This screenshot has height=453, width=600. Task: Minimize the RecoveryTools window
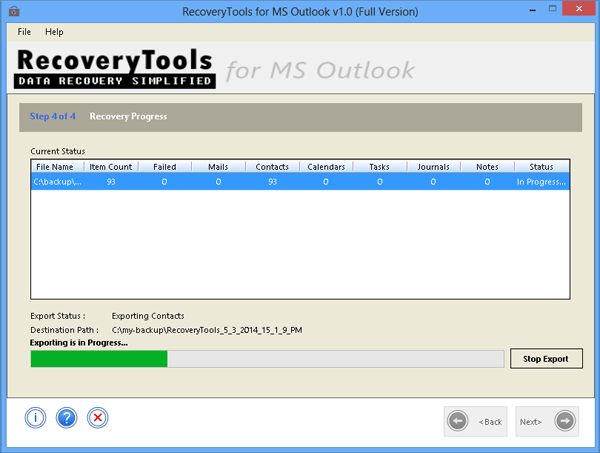pos(532,9)
